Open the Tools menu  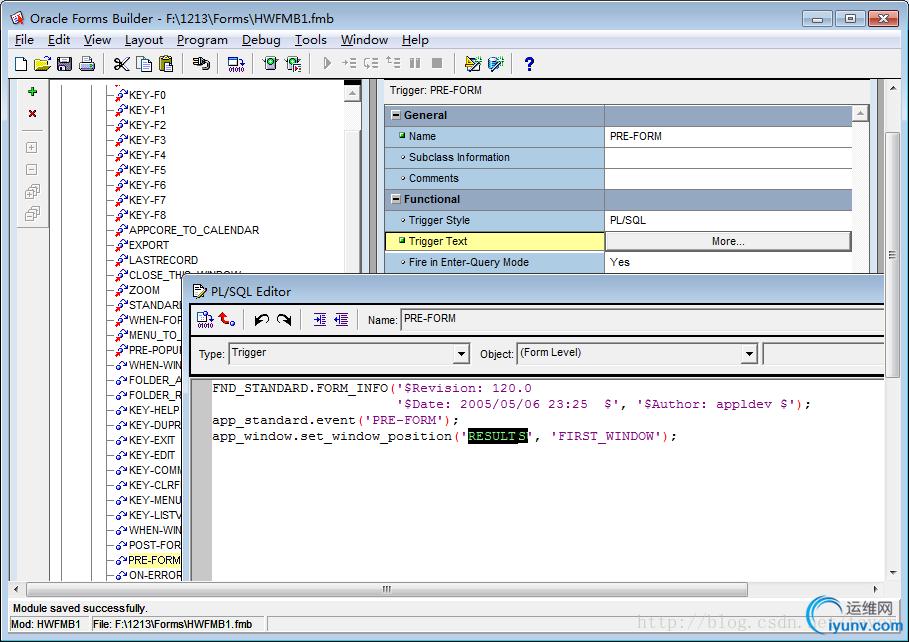point(311,40)
